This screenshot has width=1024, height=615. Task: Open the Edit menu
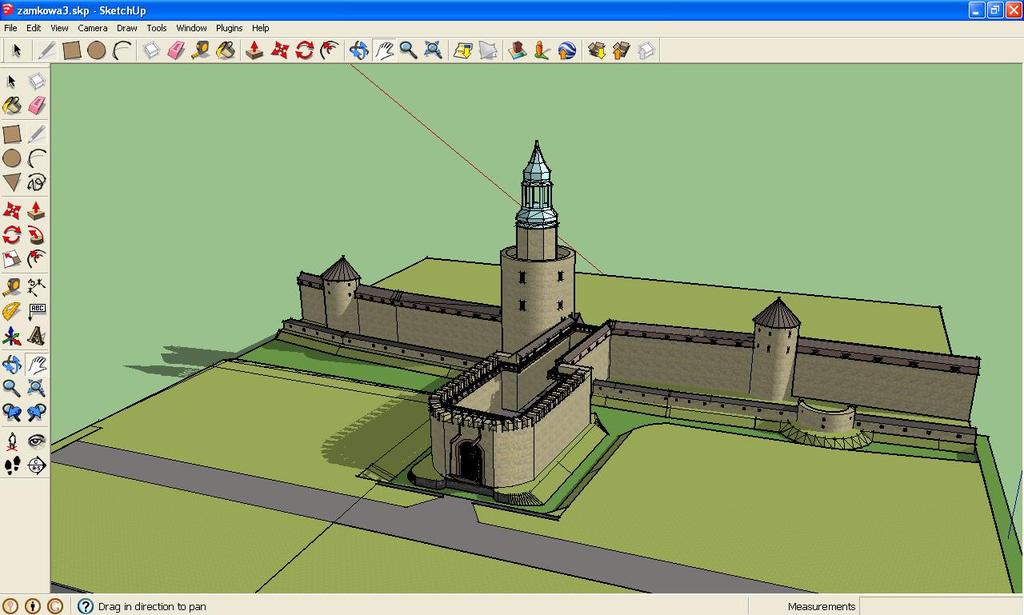click(33, 28)
